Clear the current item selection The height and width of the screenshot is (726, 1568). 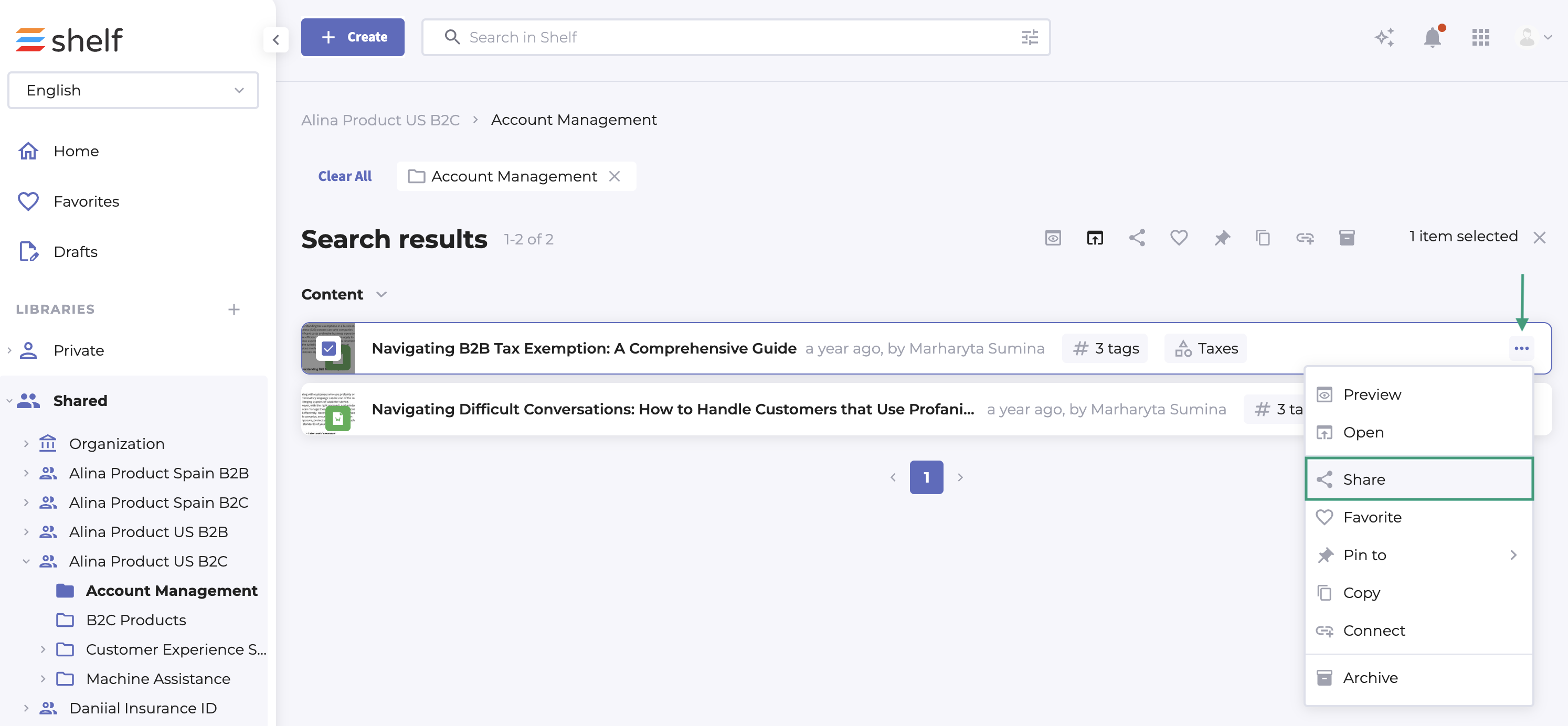(x=1539, y=238)
